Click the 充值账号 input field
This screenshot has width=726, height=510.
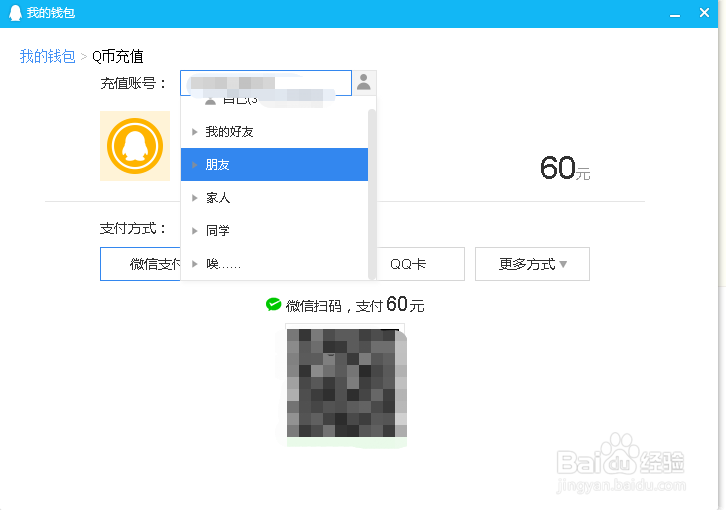click(266, 83)
